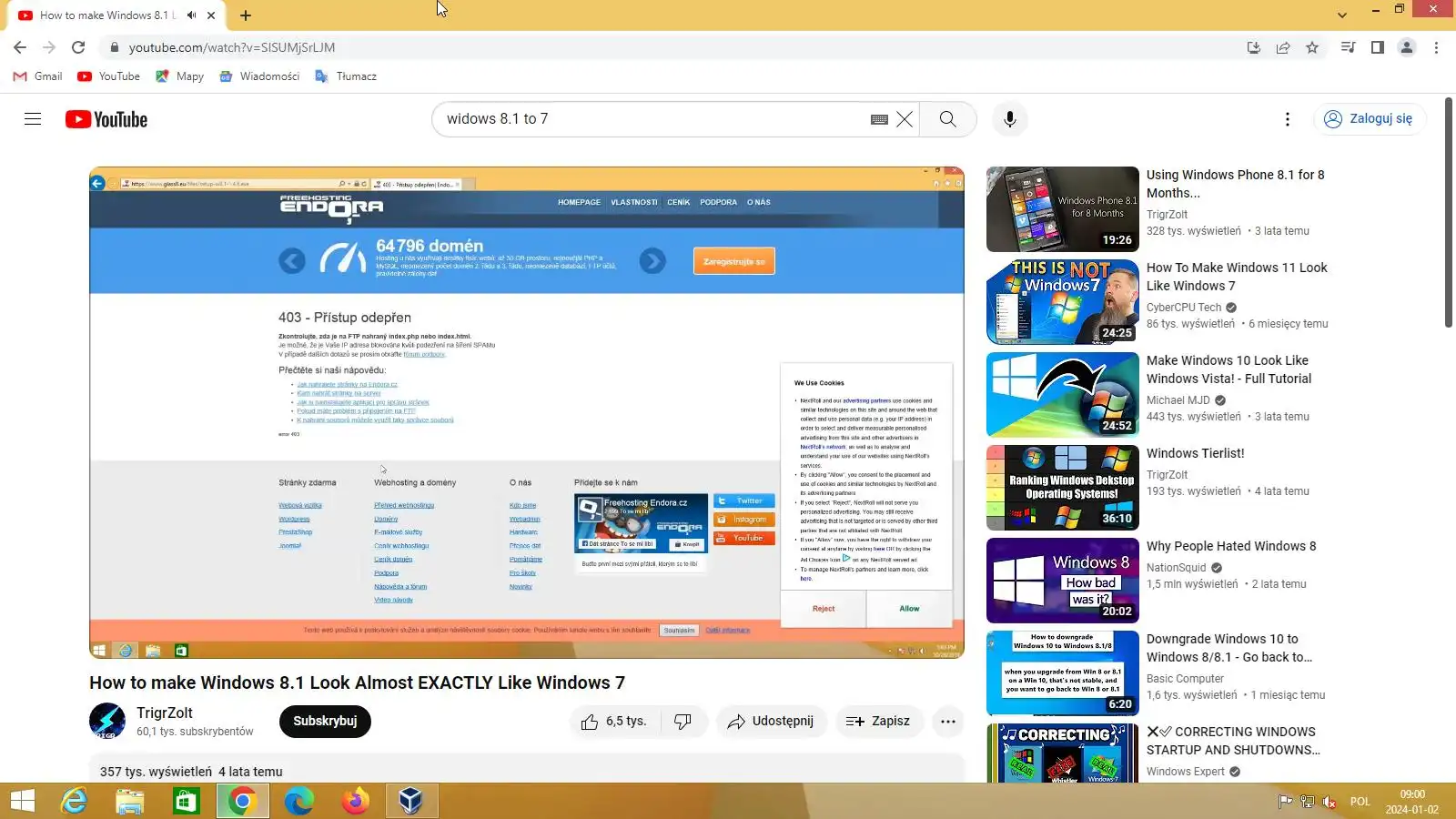Open the Gmail bookmark

pyautogui.click(x=37, y=76)
